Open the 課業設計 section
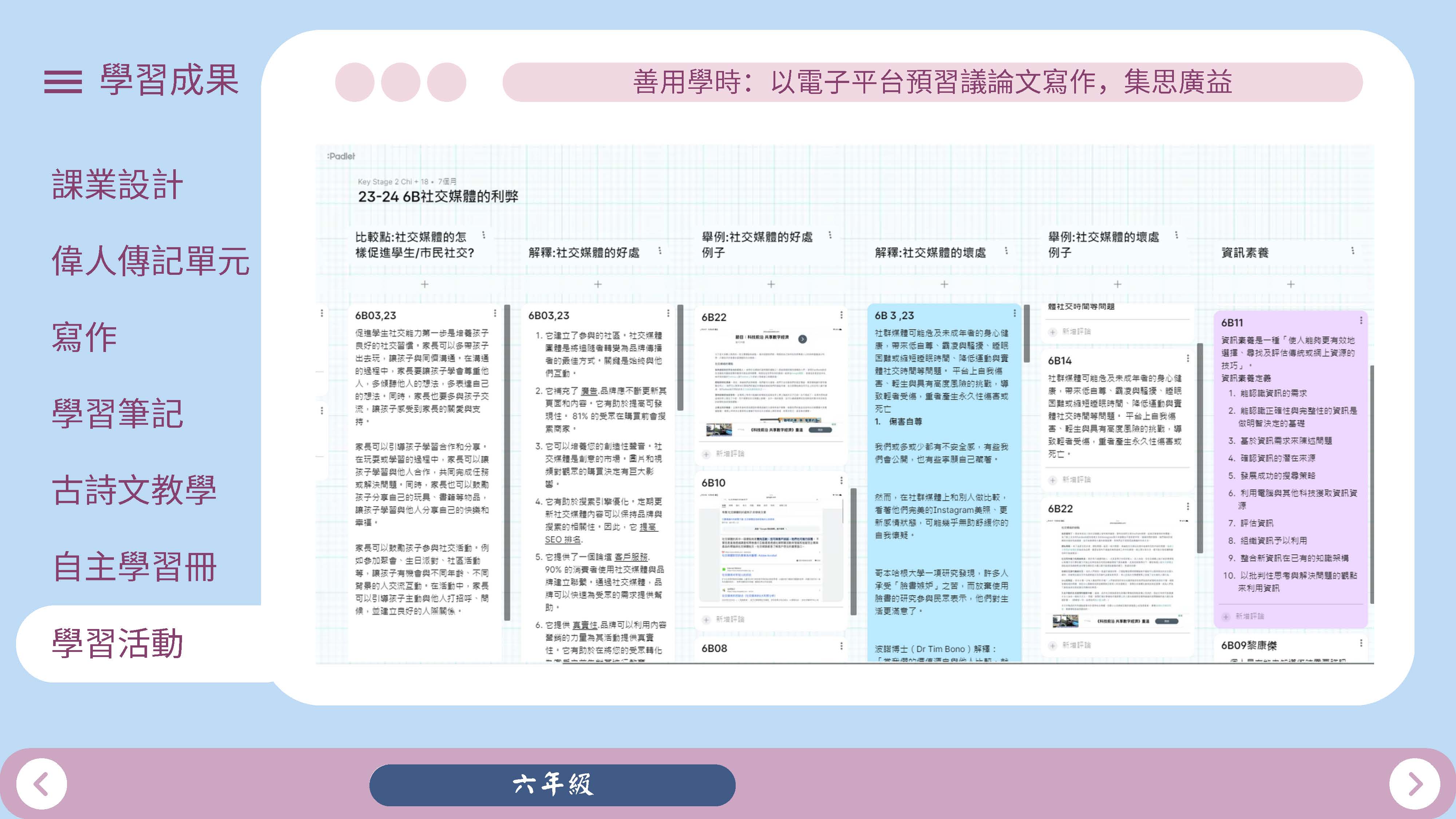 tap(118, 184)
